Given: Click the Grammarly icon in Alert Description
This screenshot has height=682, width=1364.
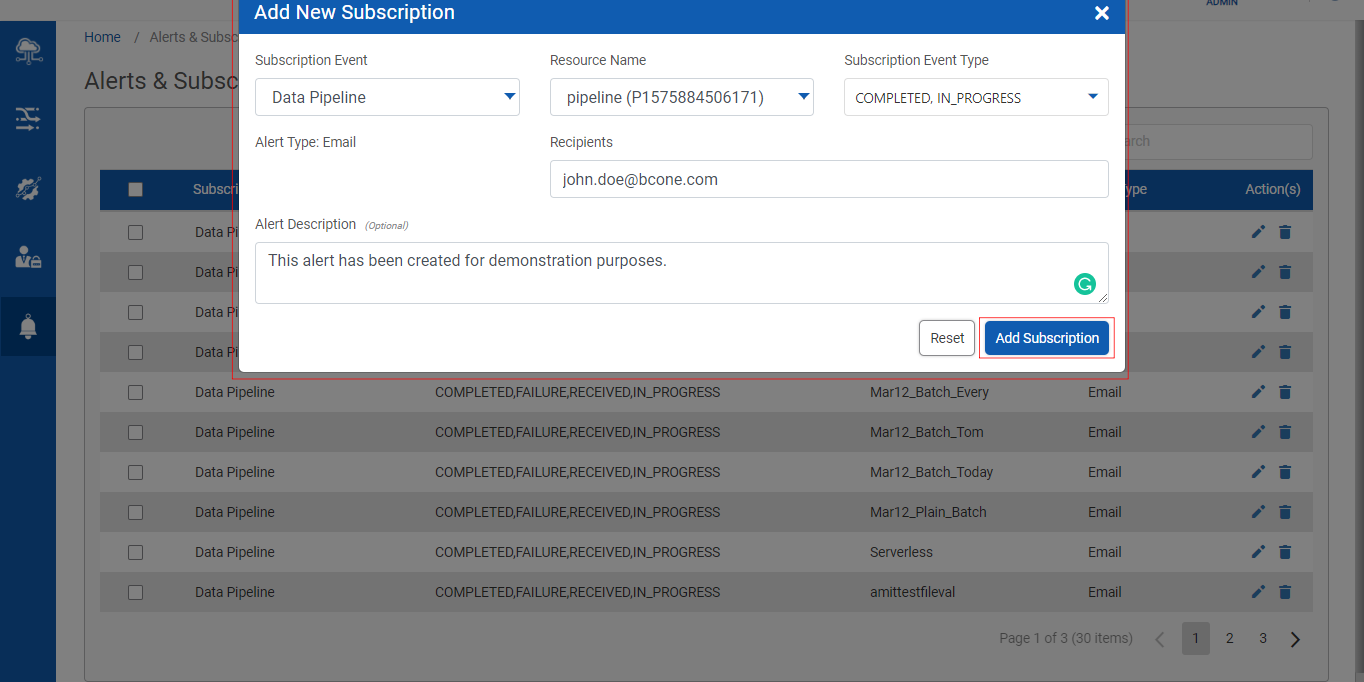Looking at the screenshot, I should click(1085, 284).
